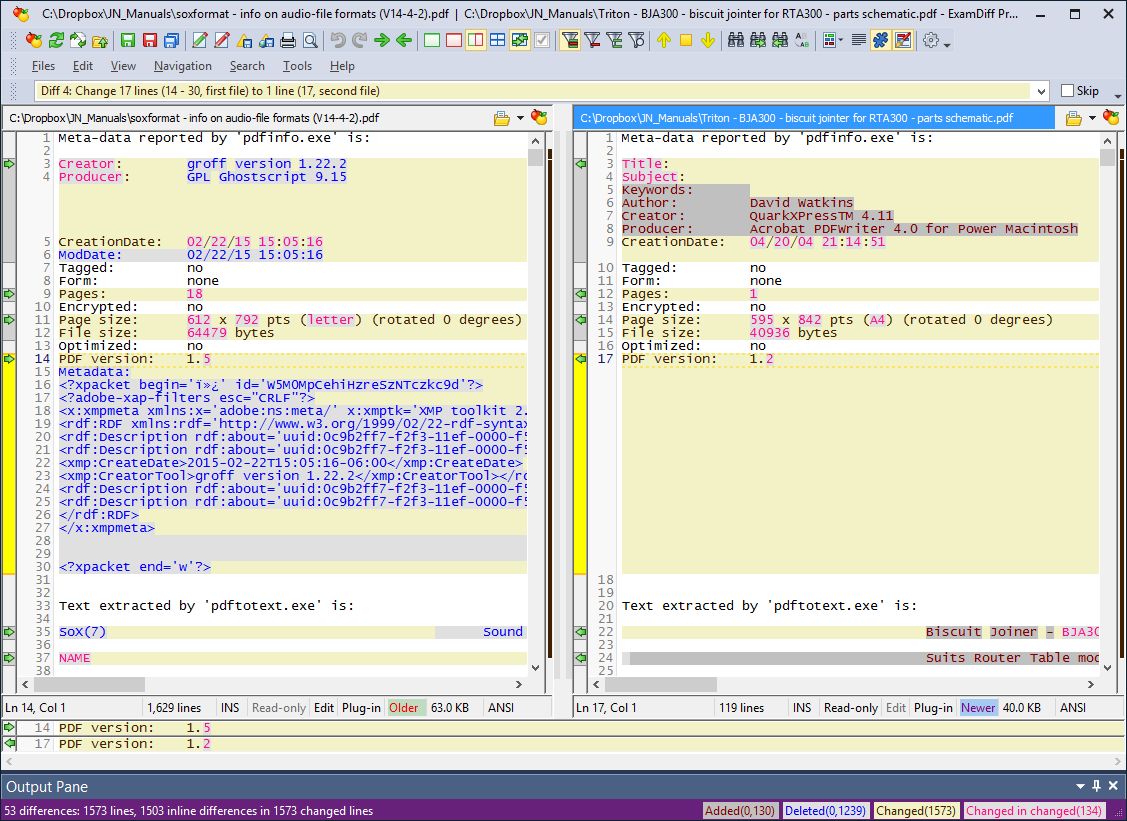Click the open-file folder icon in right pane header

(1074, 118)
